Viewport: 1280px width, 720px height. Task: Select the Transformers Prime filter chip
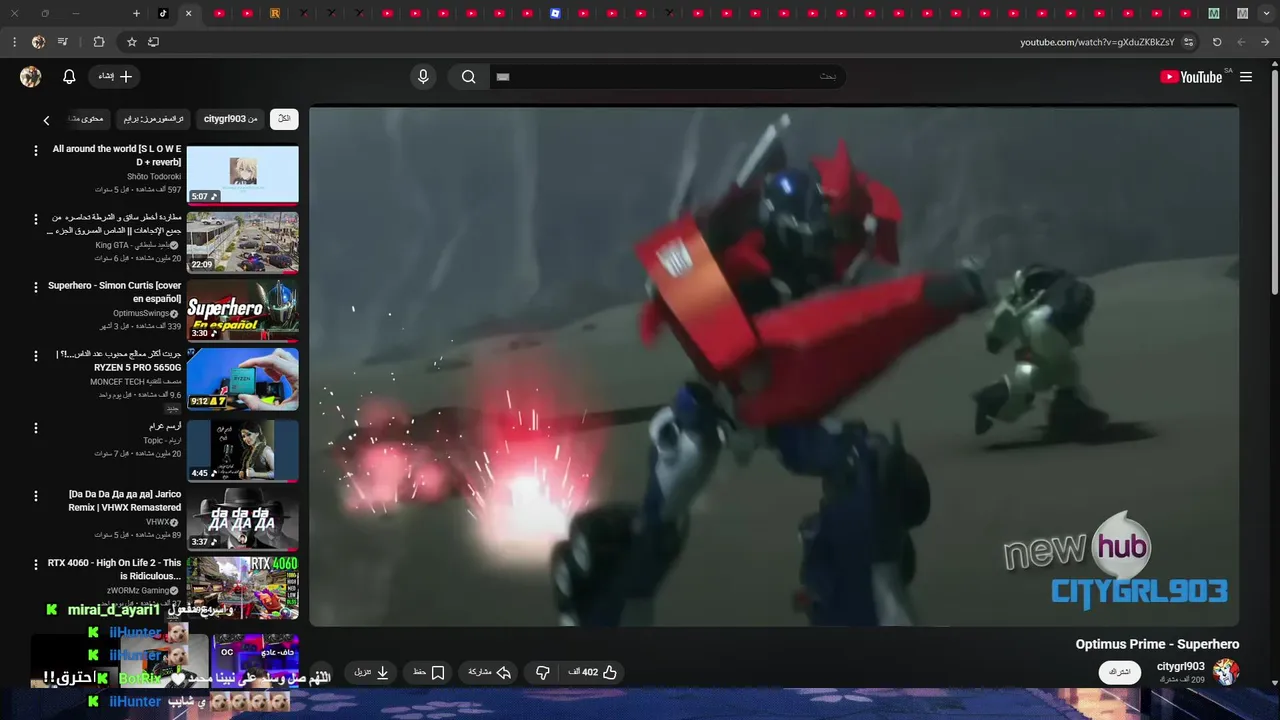pos(153,119)
